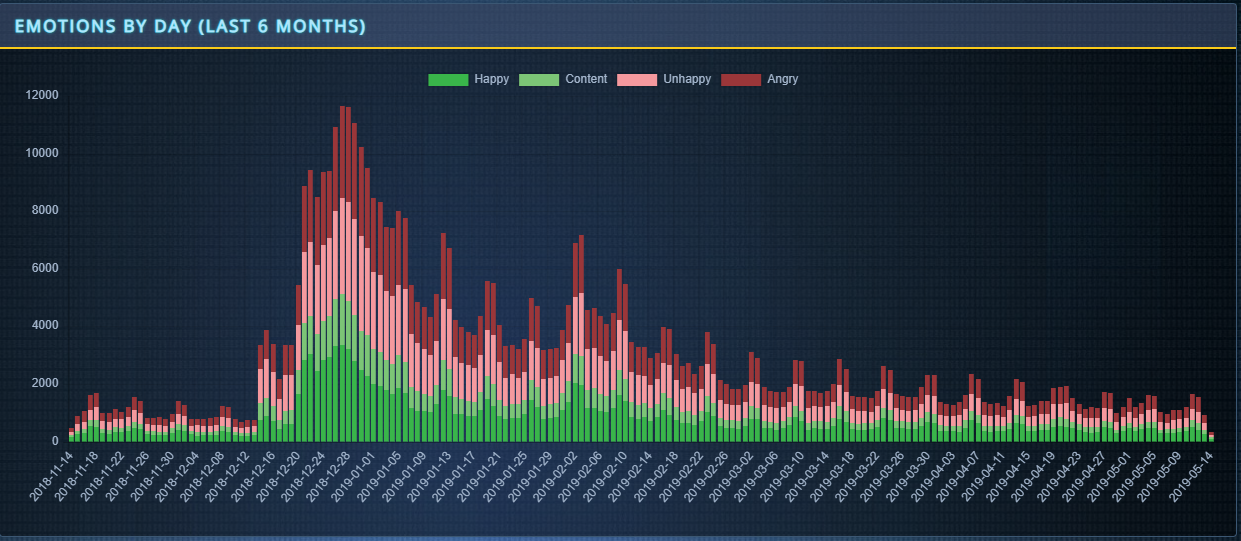Viewport: 1241px width, 541px height.
Task: Click the dark red Angry legend swatch
Action: [741, 80]
